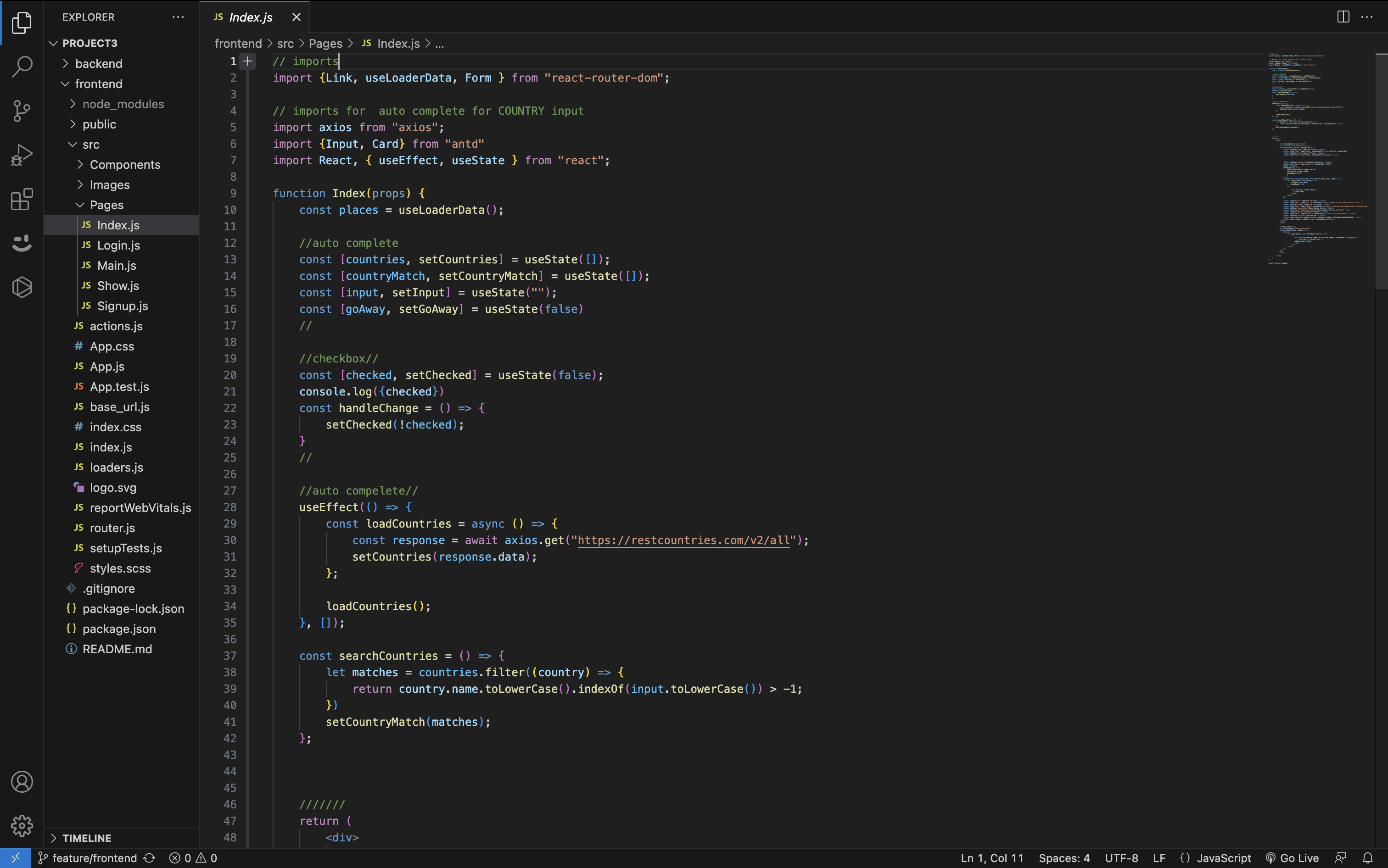Open the Source Control view
This screenshot has width=1388, height=868.
click(22, 111)
